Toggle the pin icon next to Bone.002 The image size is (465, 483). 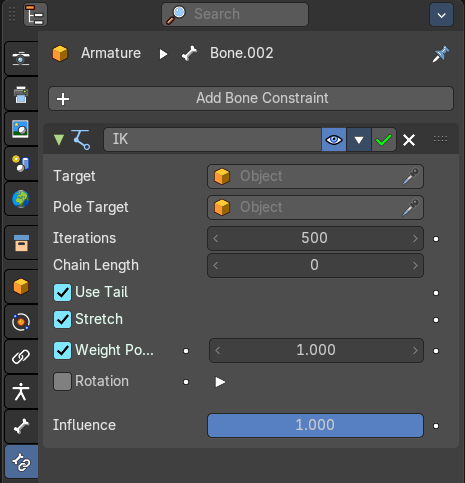pyautogui.click(x=441, y=54)
